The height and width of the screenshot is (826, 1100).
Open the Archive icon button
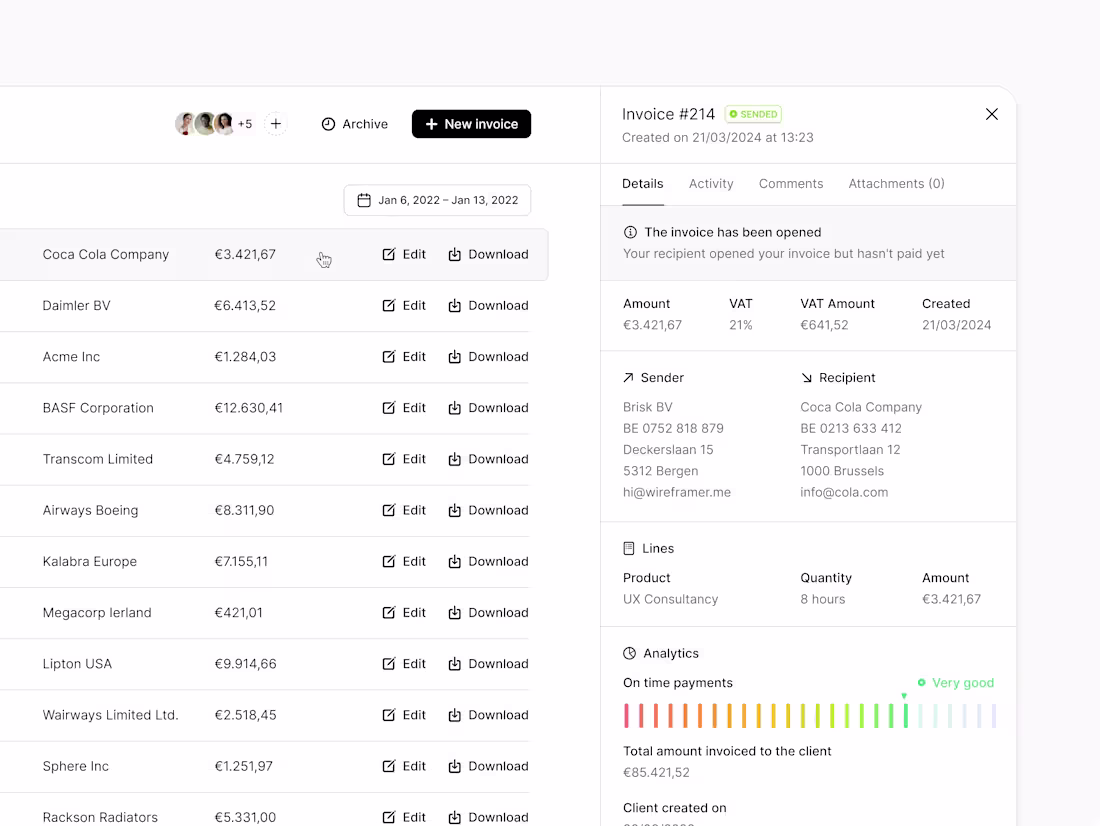click(328, 124)
